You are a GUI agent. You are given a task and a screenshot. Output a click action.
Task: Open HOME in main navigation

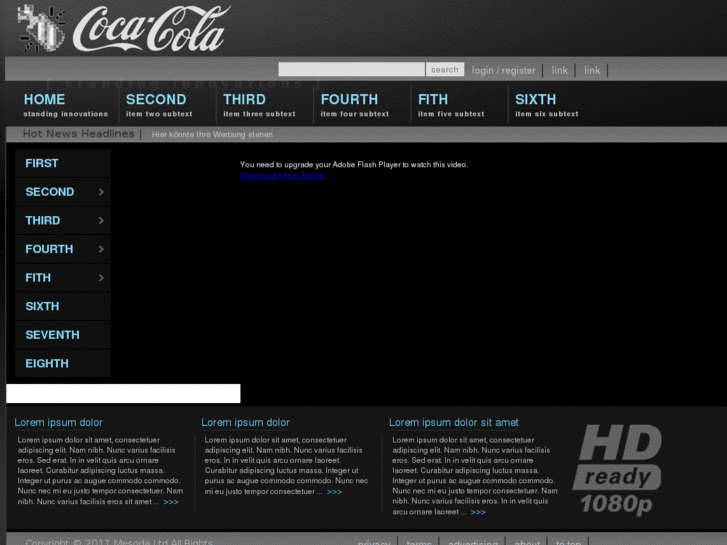pyautogui.click(x=65, y=105)
